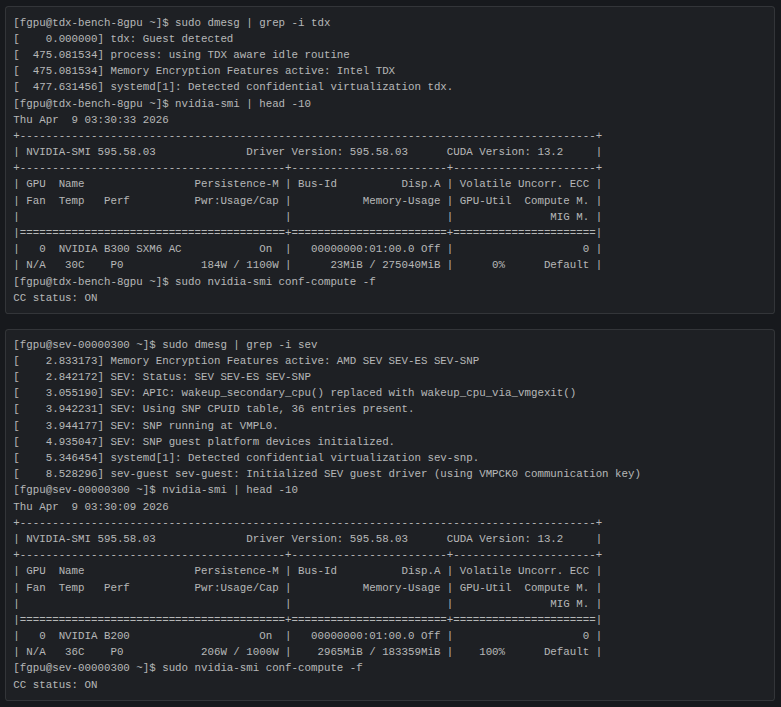Image resolution: width=781 pixels, height=707 pixels.
Task: Select 'Memory Encryption Features active: AMD SEV' line
Action: pyautogui.click(x=247, y=361)
